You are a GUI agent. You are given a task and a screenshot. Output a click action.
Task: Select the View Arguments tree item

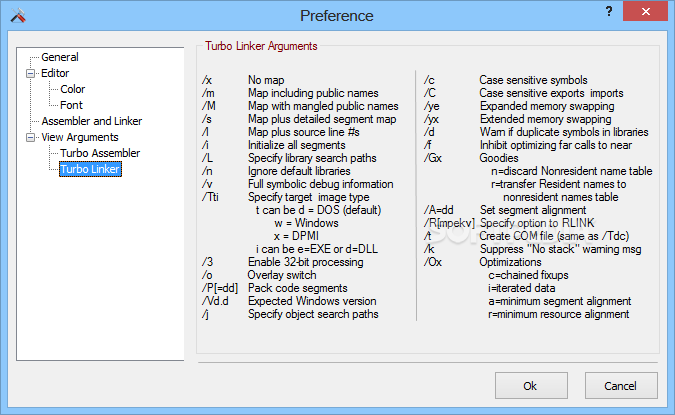80,137
